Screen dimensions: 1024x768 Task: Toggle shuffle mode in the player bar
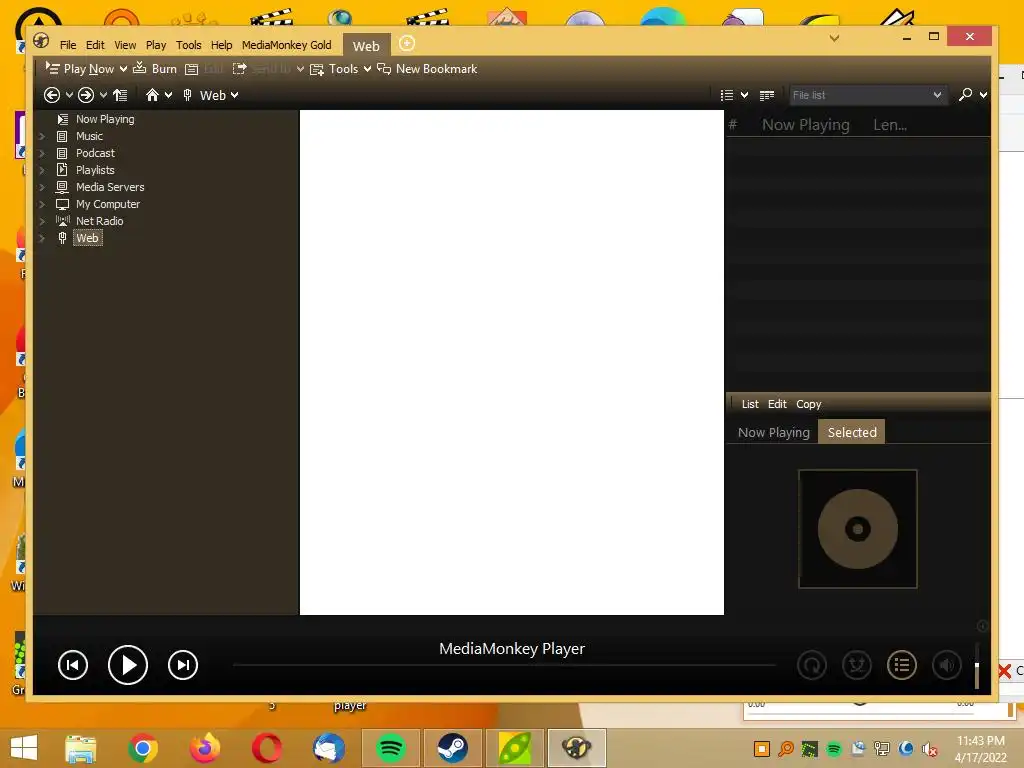(857, 665)
